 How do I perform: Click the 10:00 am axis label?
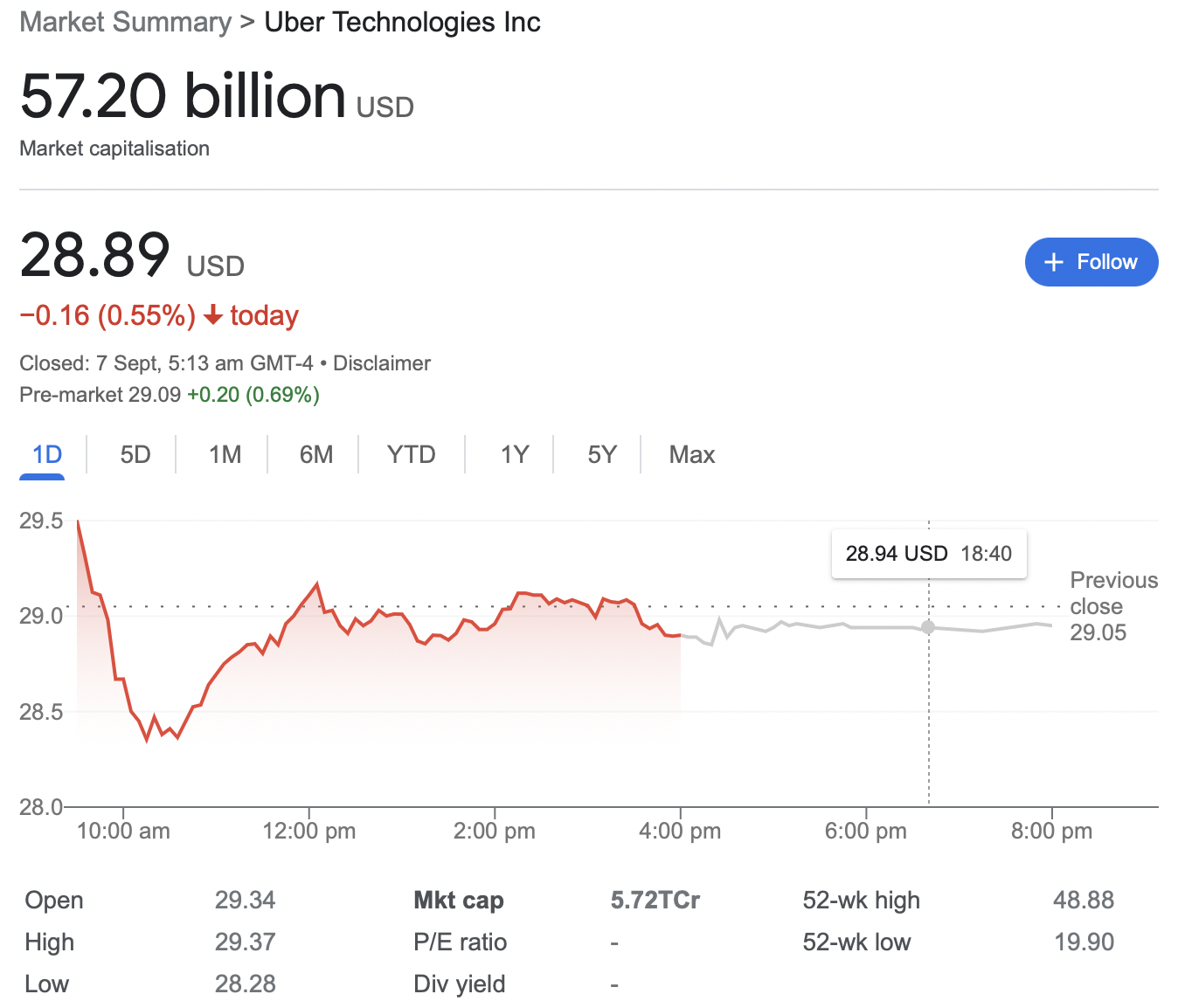[x=123, y=832]
